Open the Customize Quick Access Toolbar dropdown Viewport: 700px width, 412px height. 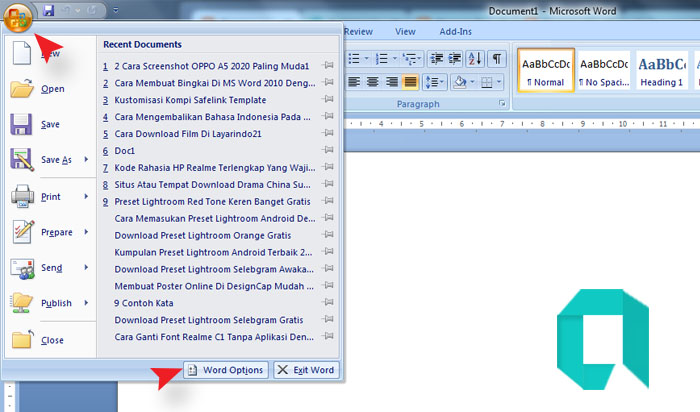click(x=116, y=10)
